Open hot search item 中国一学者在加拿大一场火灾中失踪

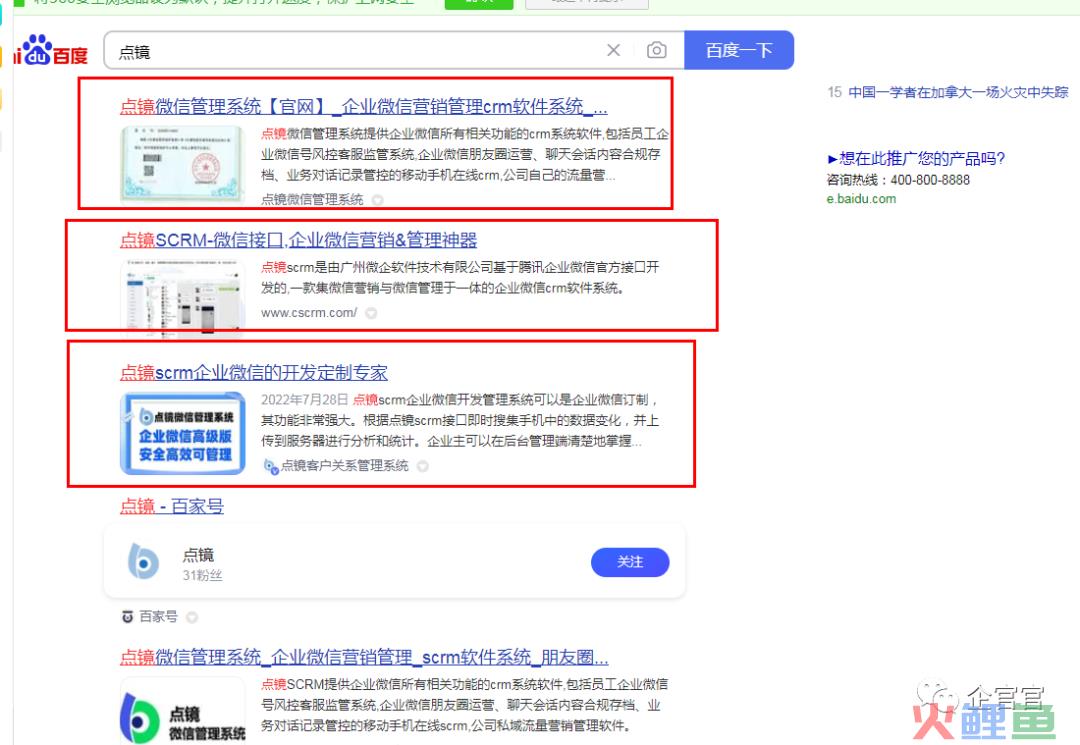click(x=957, y=92)
